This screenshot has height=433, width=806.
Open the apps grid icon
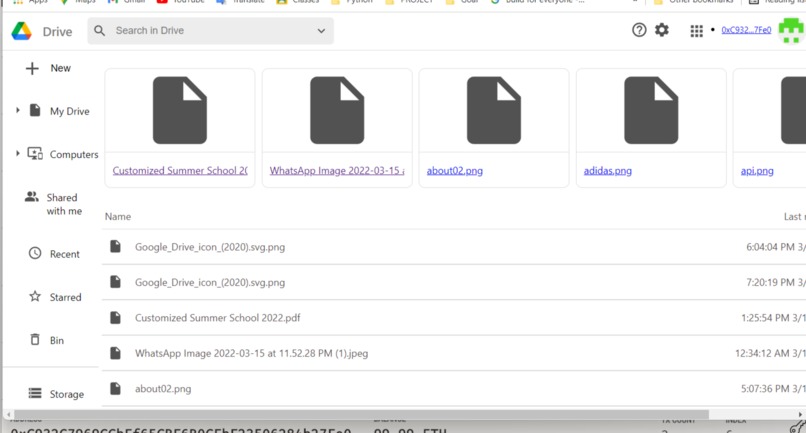click(696, 31)
